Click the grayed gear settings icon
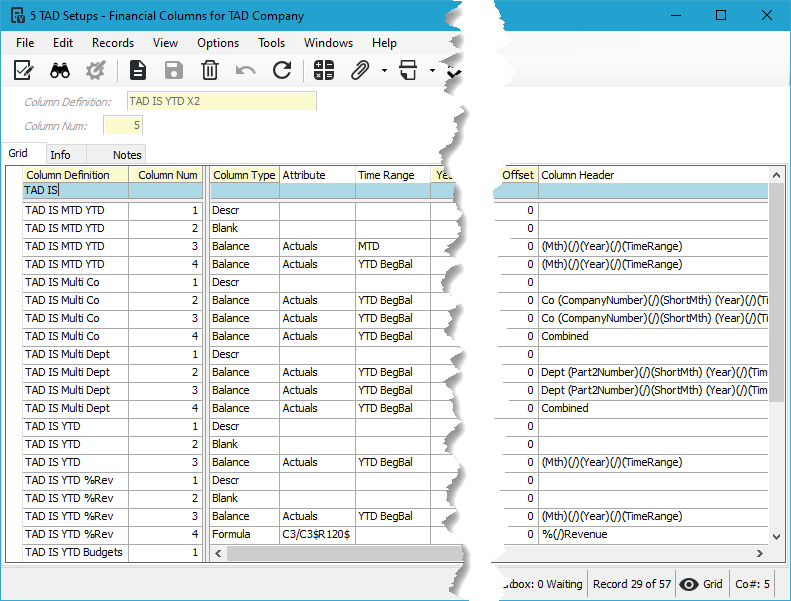Viewport: 791px width, 601px height. (95, 71)
